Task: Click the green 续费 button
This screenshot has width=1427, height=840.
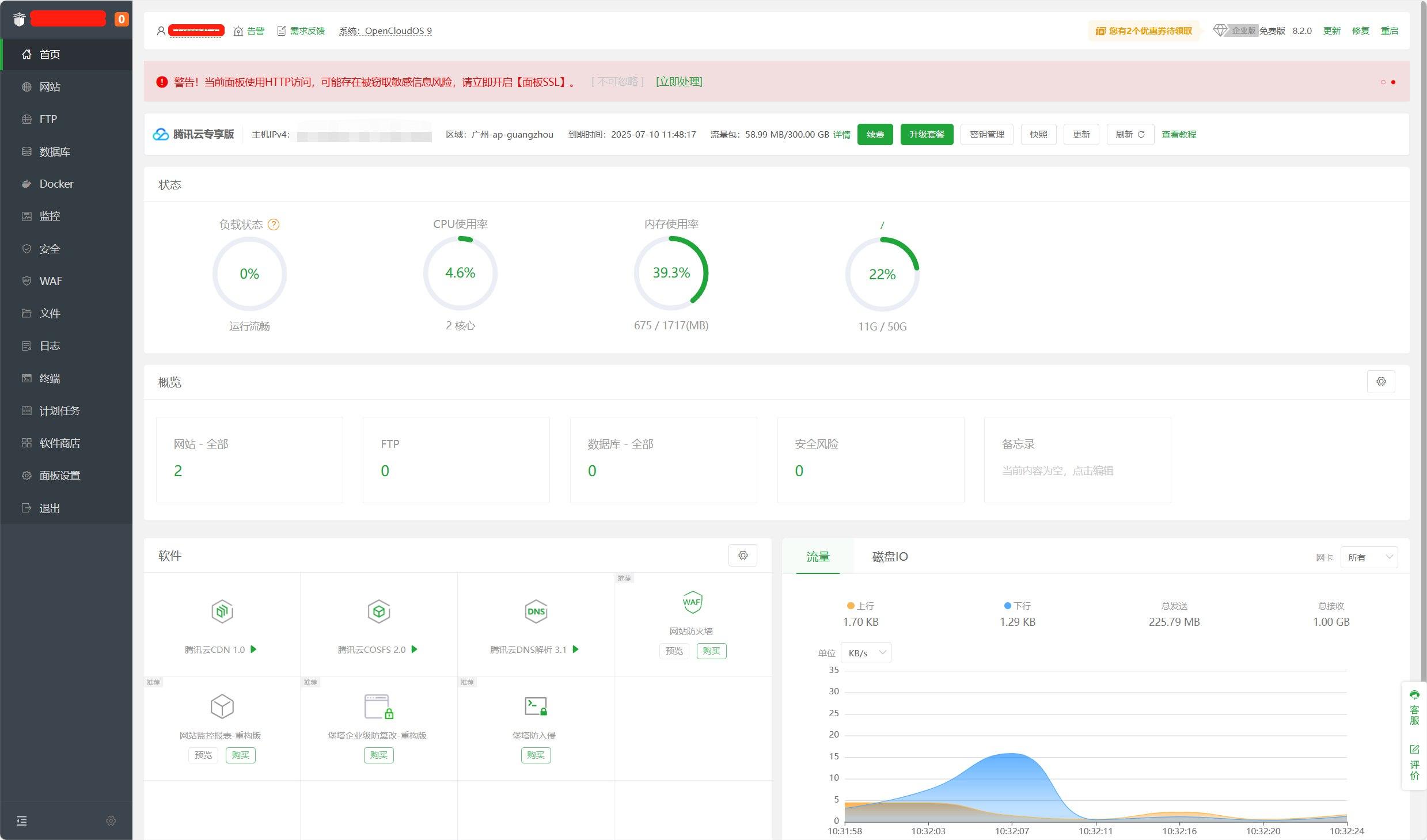Action: (x=875, y=134)
